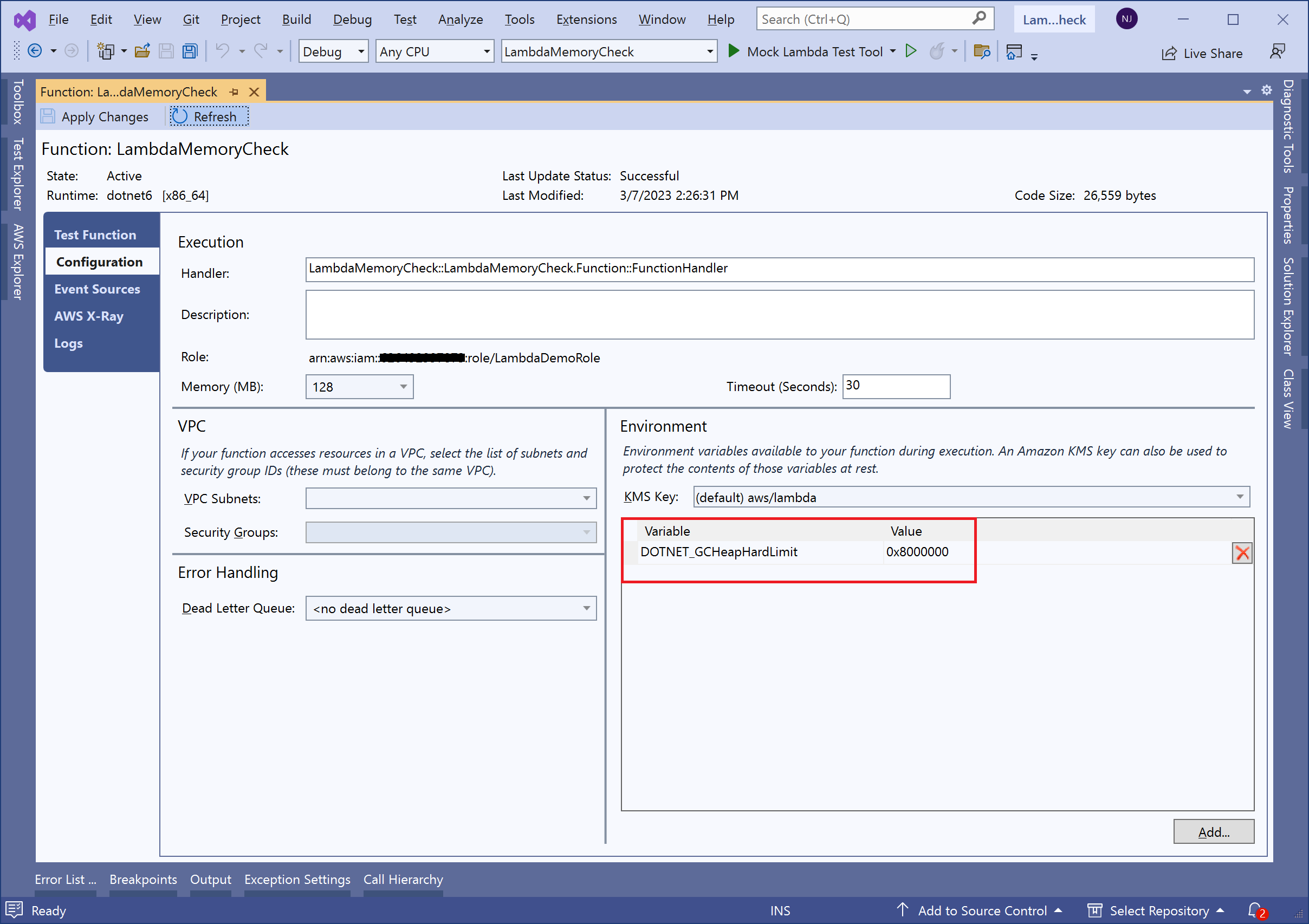Screen dimensions: 1309x924
Task: Expand the KMS Key dropdown
Action: click(1240, 497)
